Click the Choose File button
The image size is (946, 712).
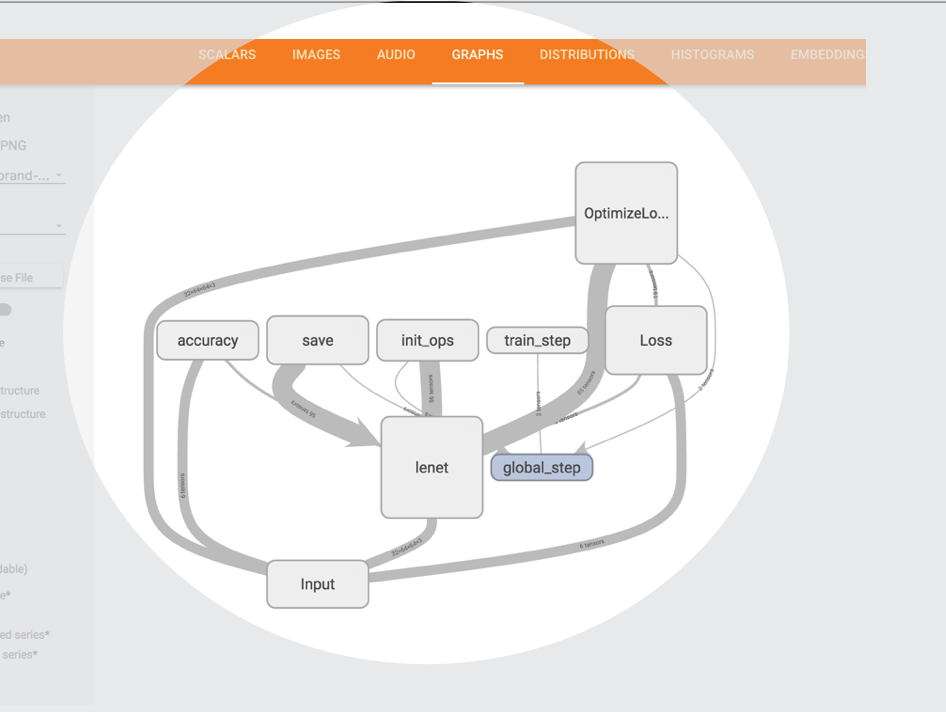click(30, 278)
